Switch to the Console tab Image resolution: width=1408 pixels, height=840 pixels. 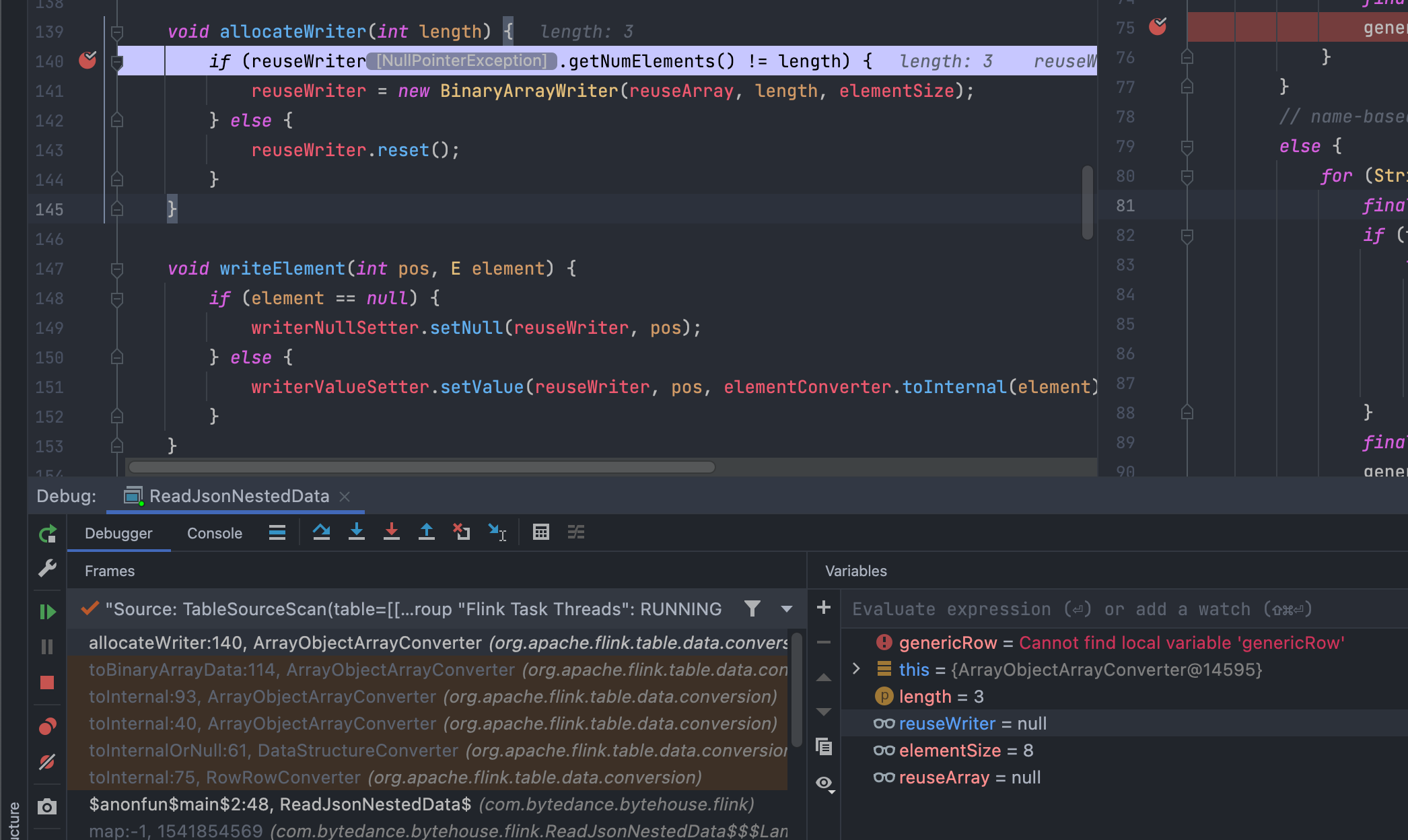[214, 533]
